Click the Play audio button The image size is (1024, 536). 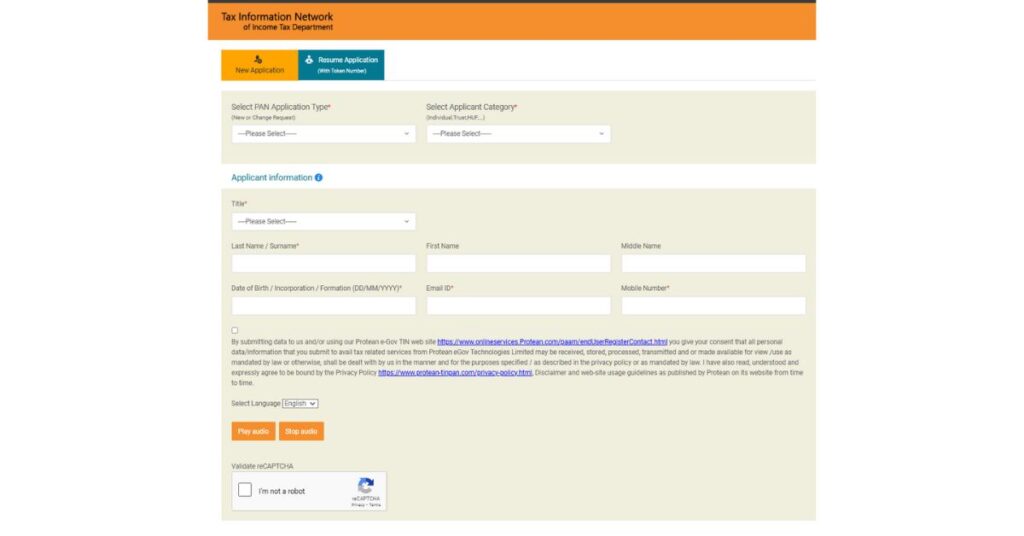coord(253,431)
